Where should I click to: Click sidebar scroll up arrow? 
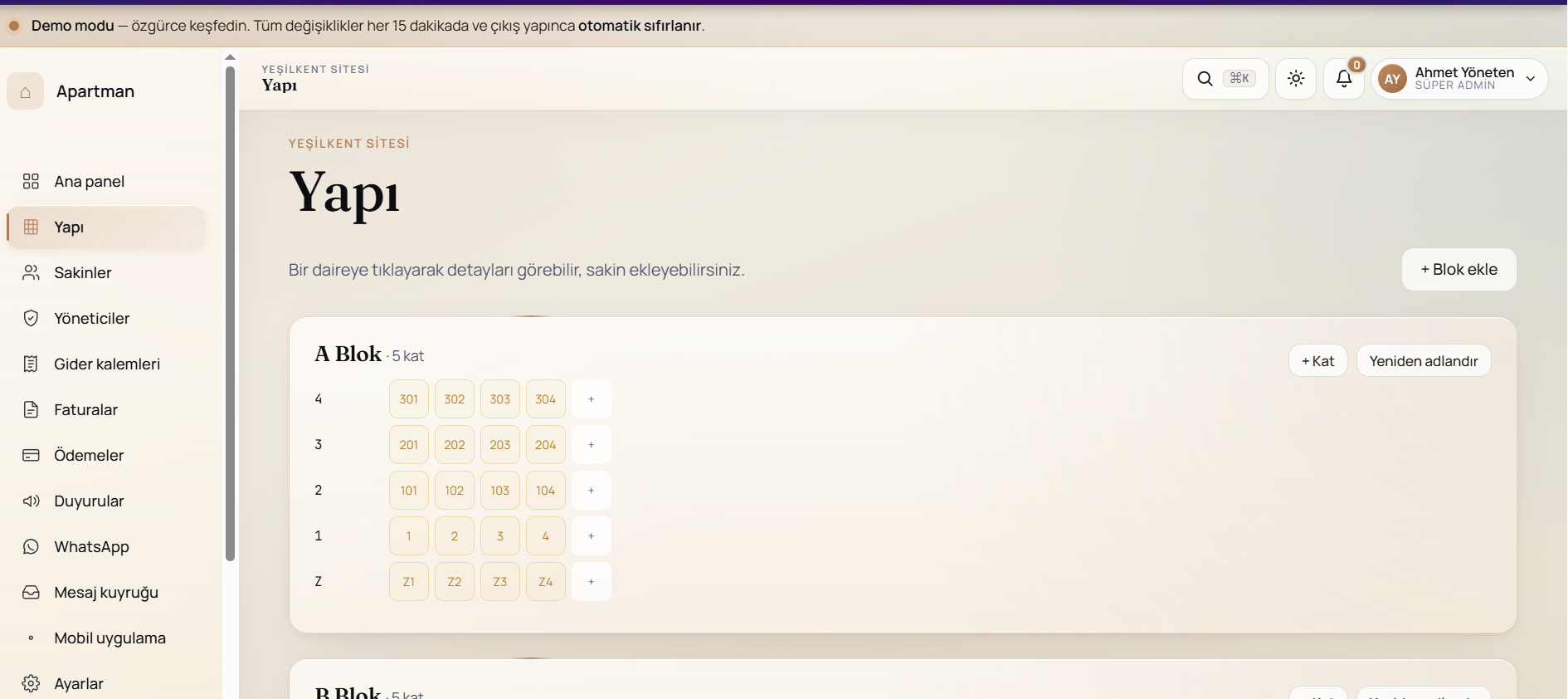(x=230, y=57)
